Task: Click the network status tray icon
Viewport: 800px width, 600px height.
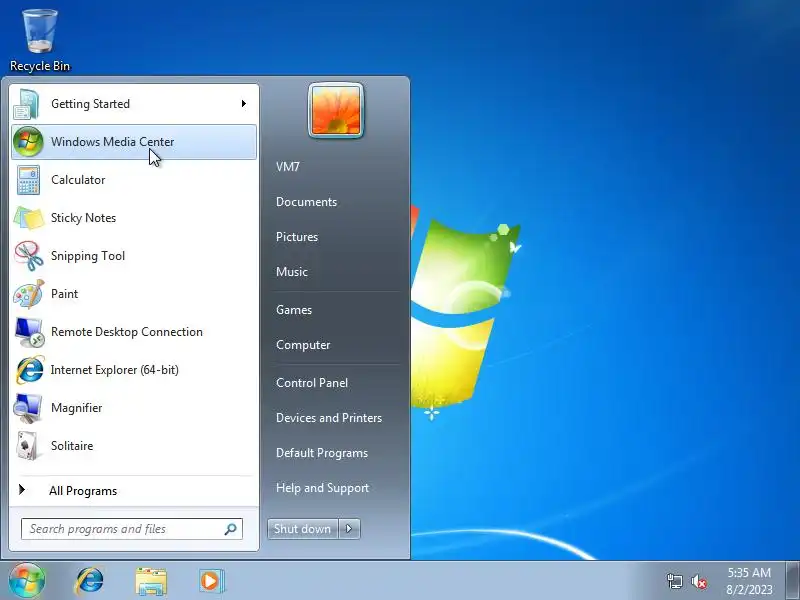Action: (675, 581)
